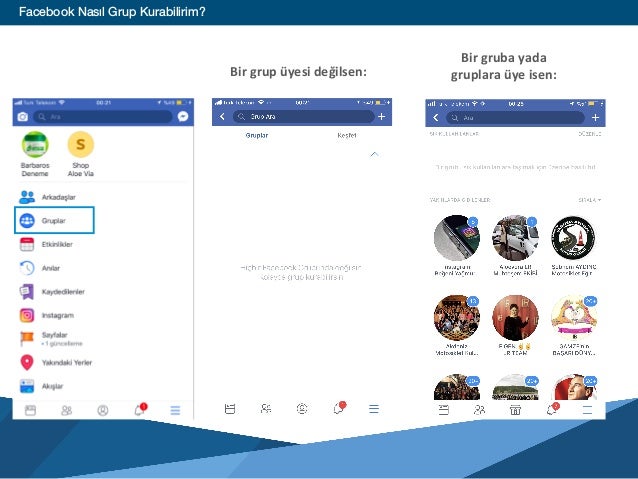Click the DÜZENLE edit link
Image resolution: width=638 pixels, height=479 pixels.
click(x=589, y=133)
